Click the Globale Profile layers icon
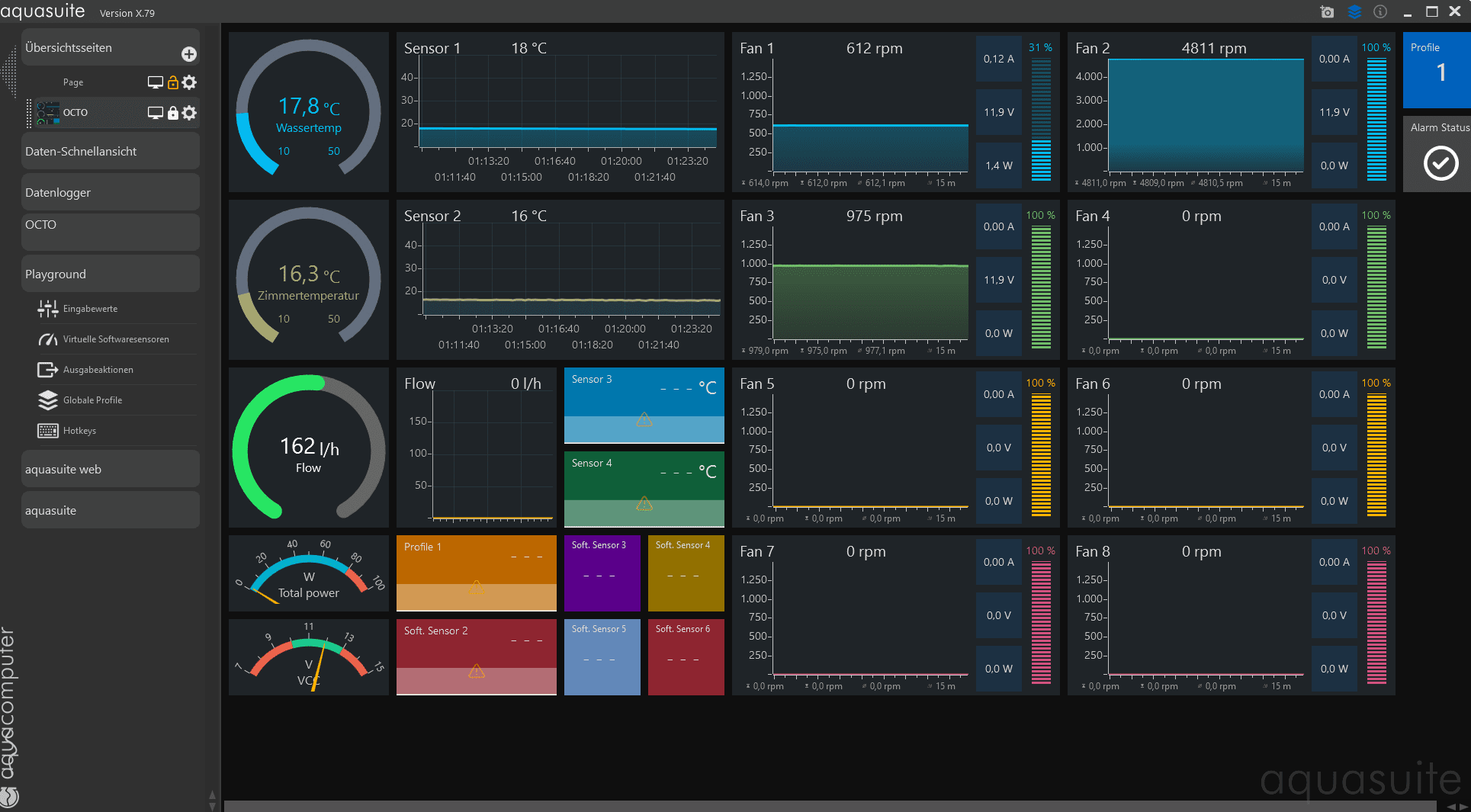Viewport: 1471px width, 812px height. pyautogui.click(x=48, y=400)
